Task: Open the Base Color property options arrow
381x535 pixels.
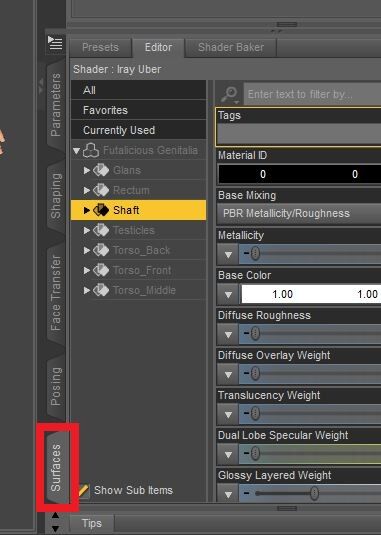Action: point(228,294)
